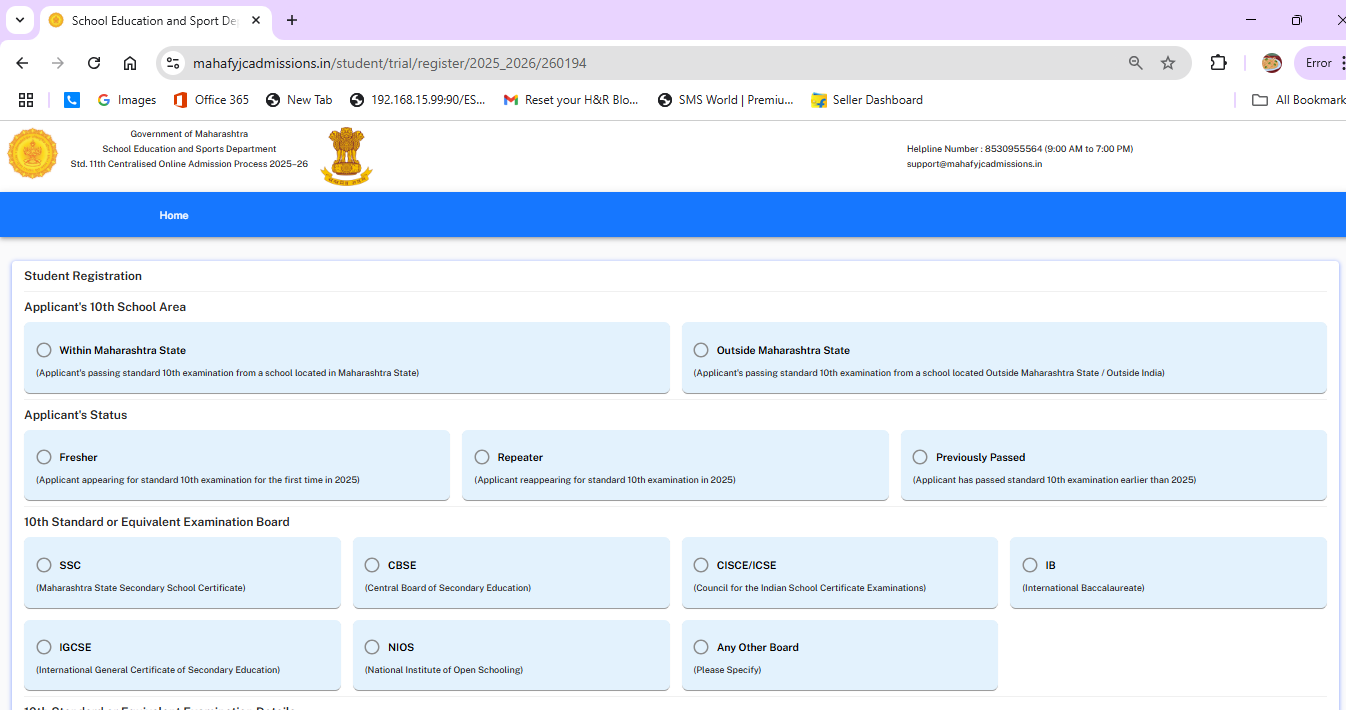Select CBSE board option

(x=372, y=565)
